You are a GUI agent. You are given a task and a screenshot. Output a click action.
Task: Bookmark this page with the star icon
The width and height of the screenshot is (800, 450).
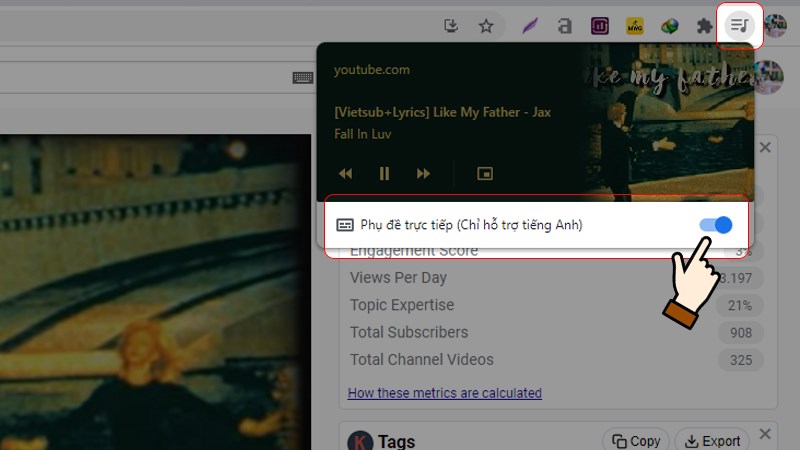click(x=486, y=26)
